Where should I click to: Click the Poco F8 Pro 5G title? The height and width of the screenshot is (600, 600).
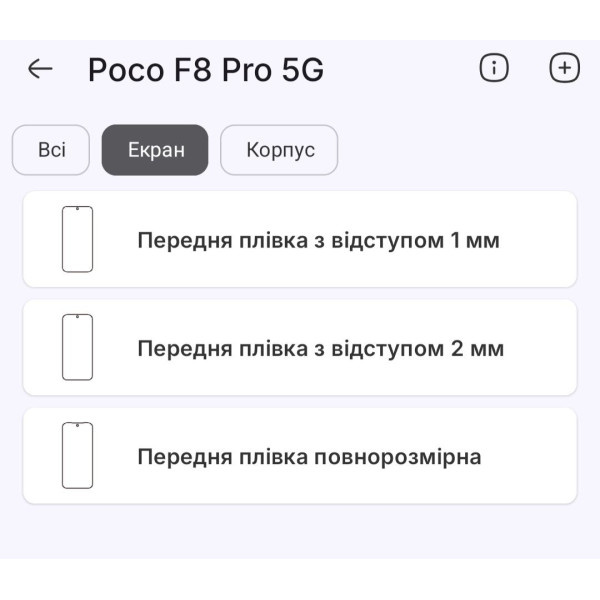(206, 70)
